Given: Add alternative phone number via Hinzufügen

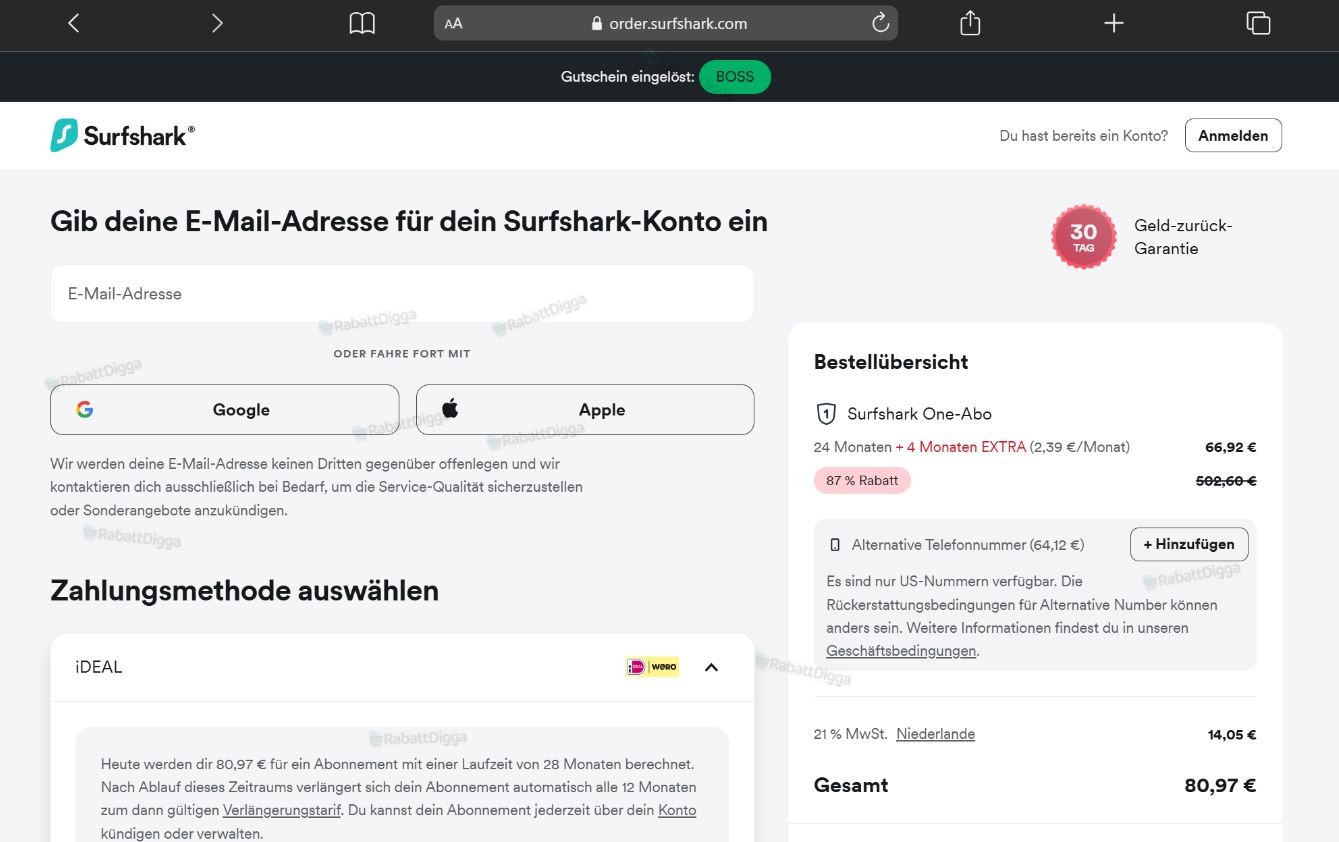Looking at the screenshot, I should coord(1189,544).
